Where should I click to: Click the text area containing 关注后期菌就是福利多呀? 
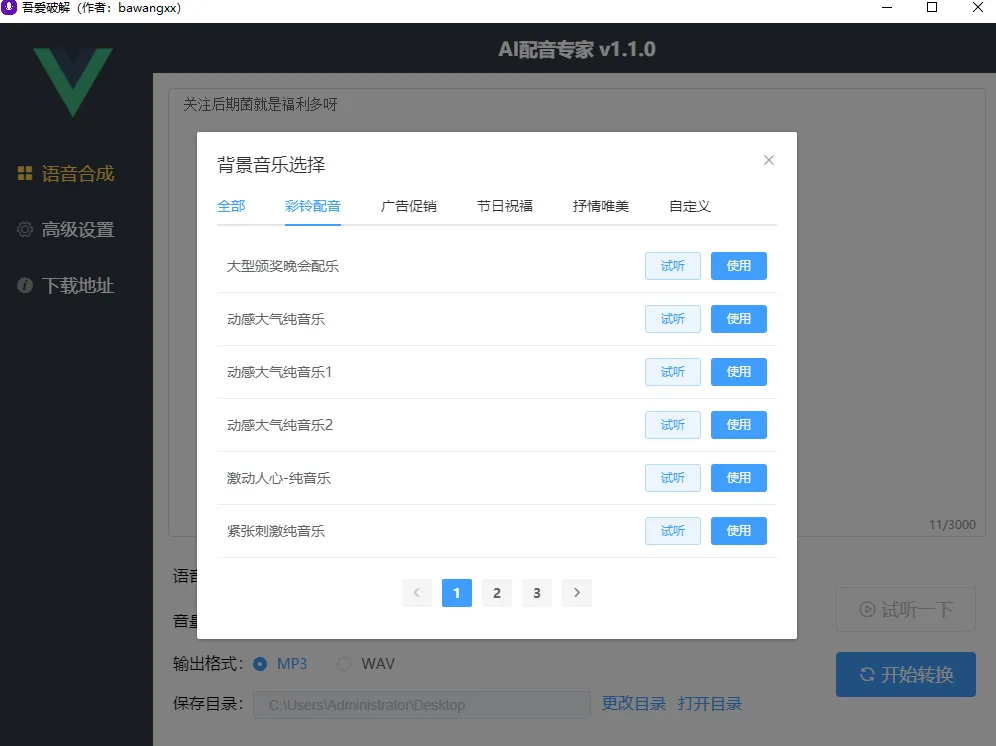[577, 313]
